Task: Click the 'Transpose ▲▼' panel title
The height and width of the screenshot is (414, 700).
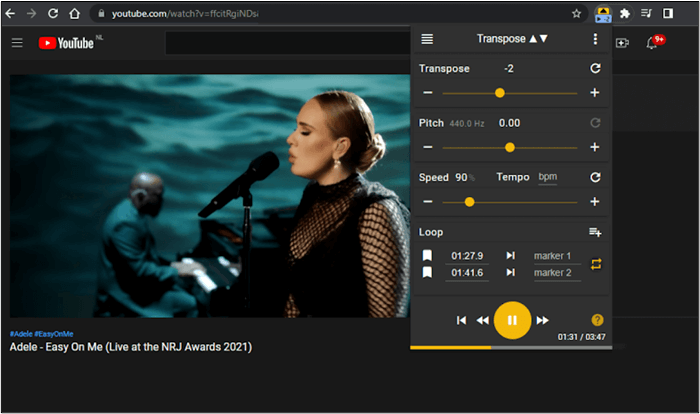Action: click(x=512, y=39)
